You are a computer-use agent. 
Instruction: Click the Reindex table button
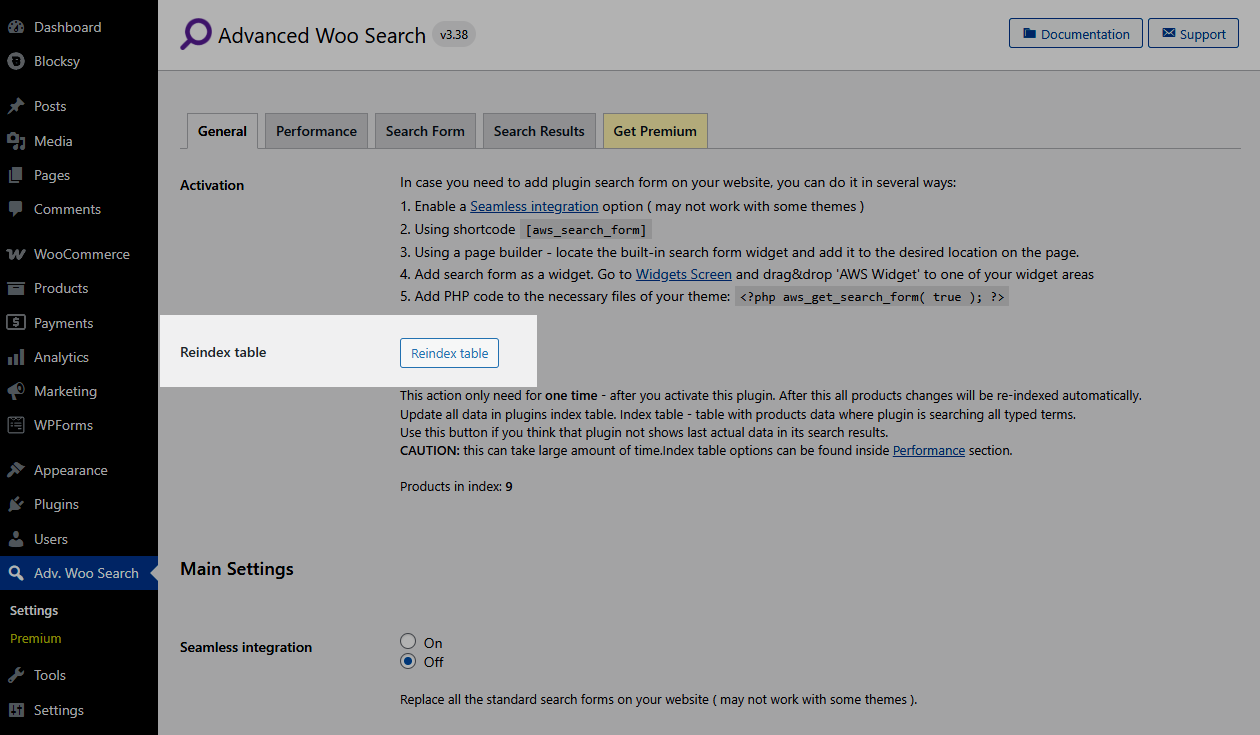[450, 353]
